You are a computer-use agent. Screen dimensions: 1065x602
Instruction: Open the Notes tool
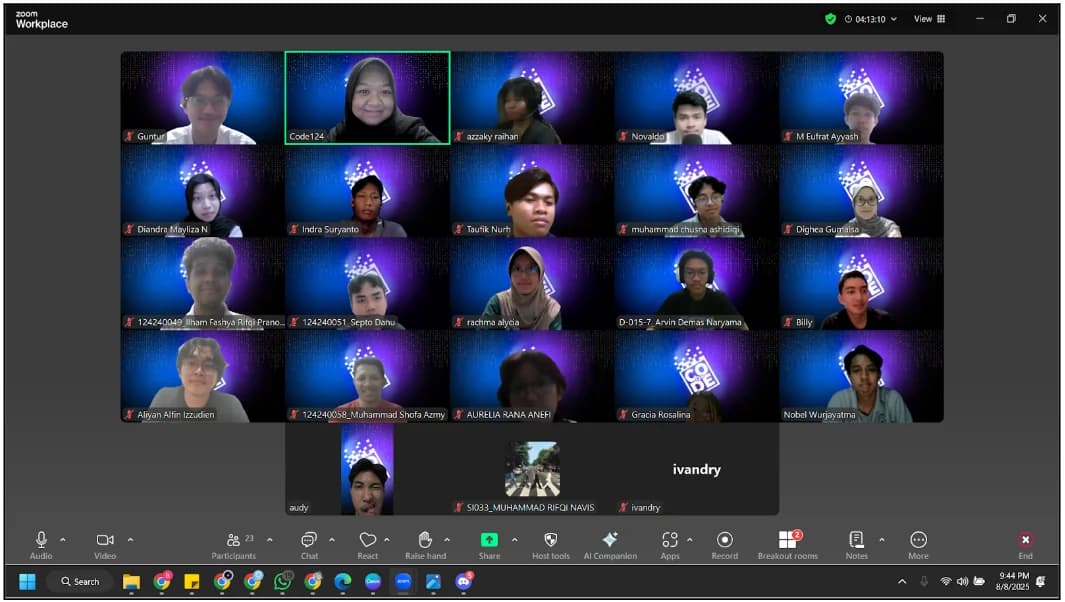pyautogui.click(x=856, y=540)
